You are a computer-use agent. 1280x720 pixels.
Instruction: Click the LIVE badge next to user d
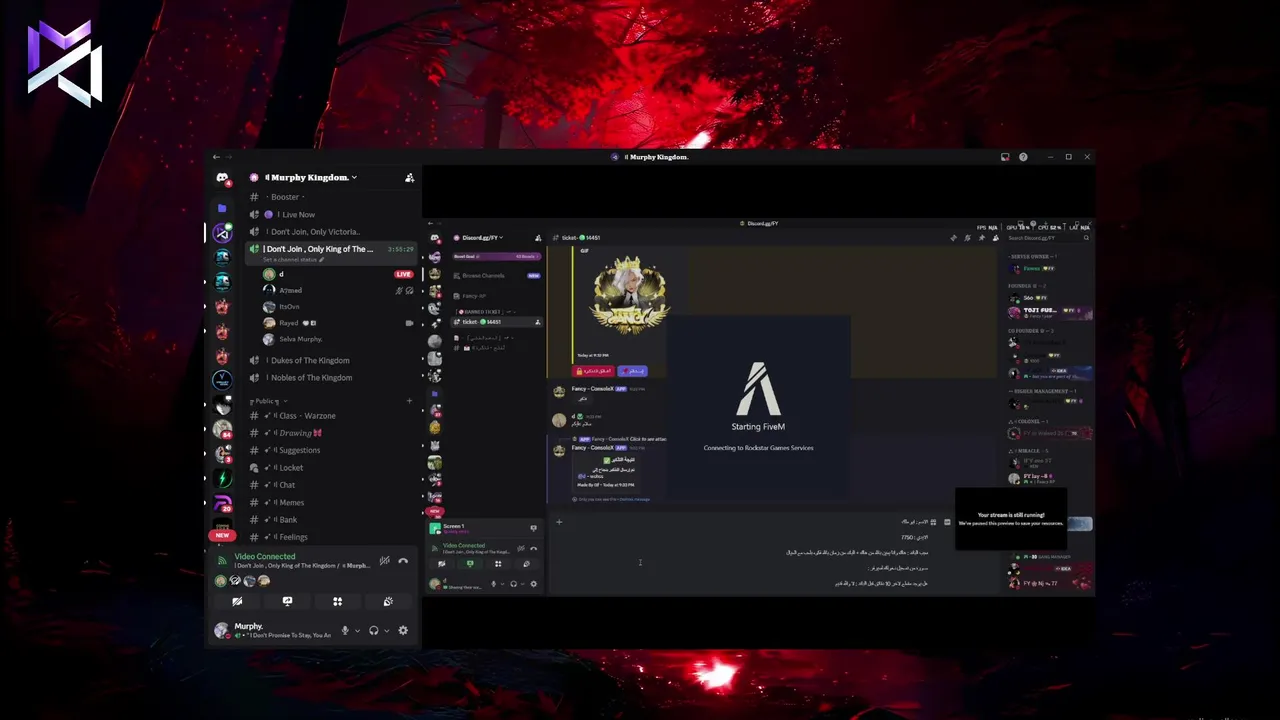403,274
